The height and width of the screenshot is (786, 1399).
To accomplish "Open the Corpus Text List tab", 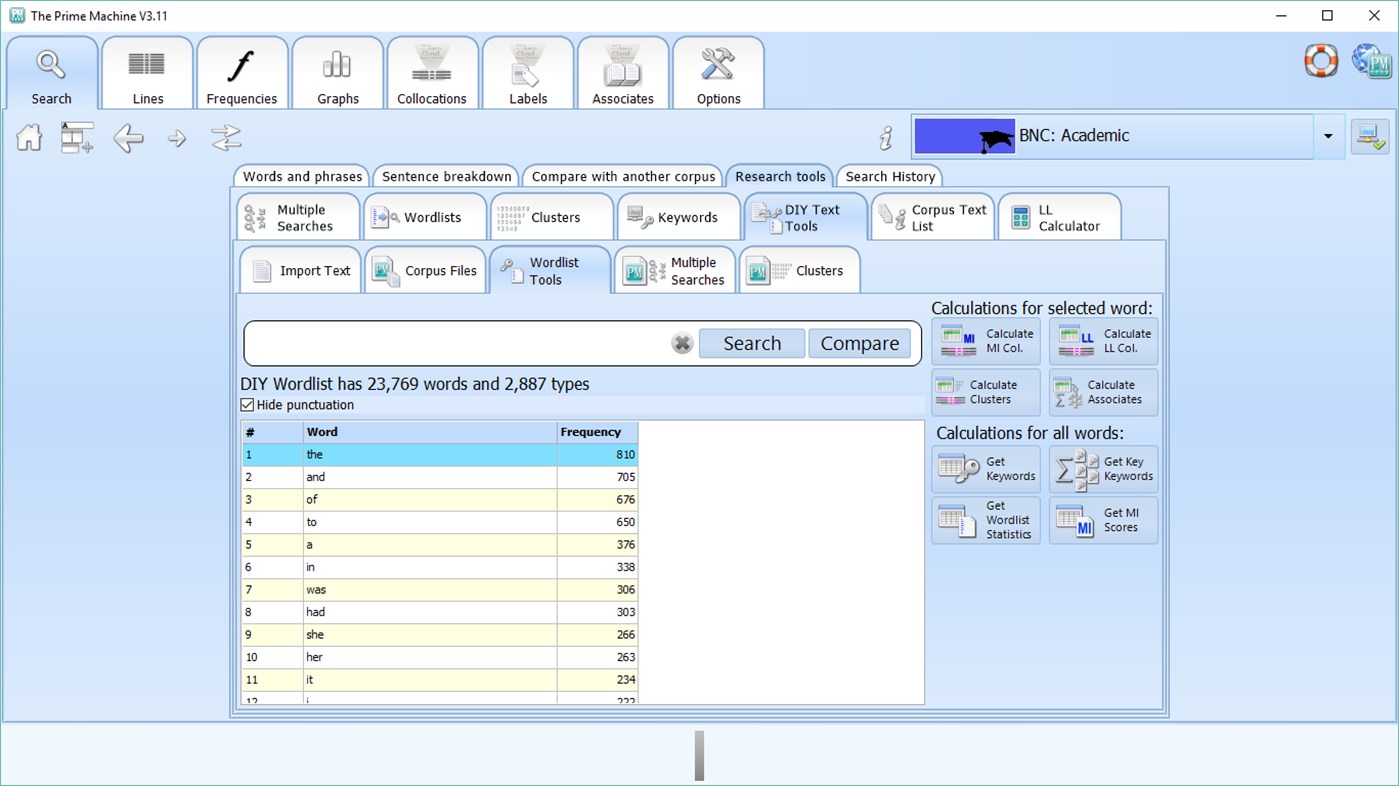I will click(x=933, y=217).
